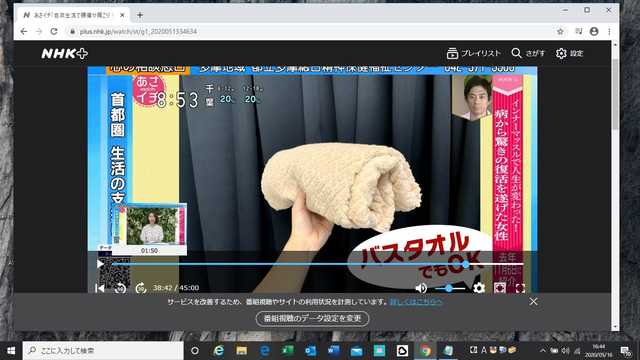
Task: Skip forward thirty seconds in video
Action: pos(141,288)
